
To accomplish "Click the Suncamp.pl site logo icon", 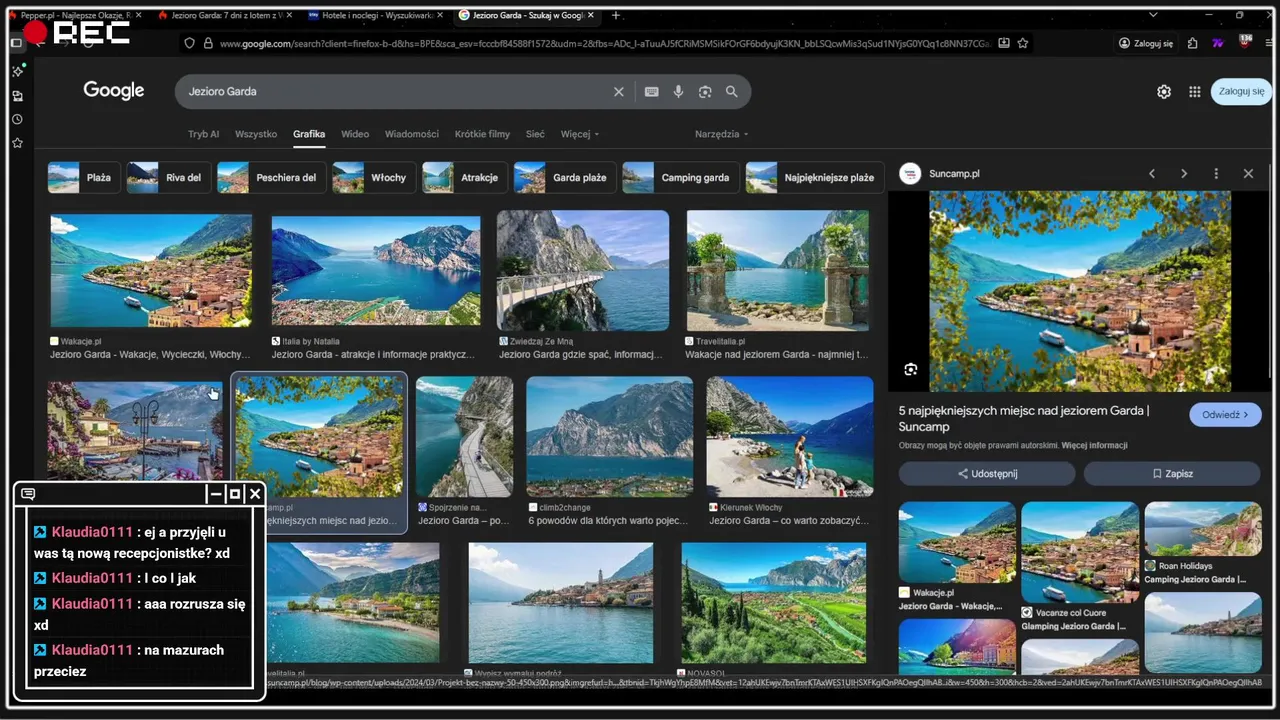I will tap(910, 173).
